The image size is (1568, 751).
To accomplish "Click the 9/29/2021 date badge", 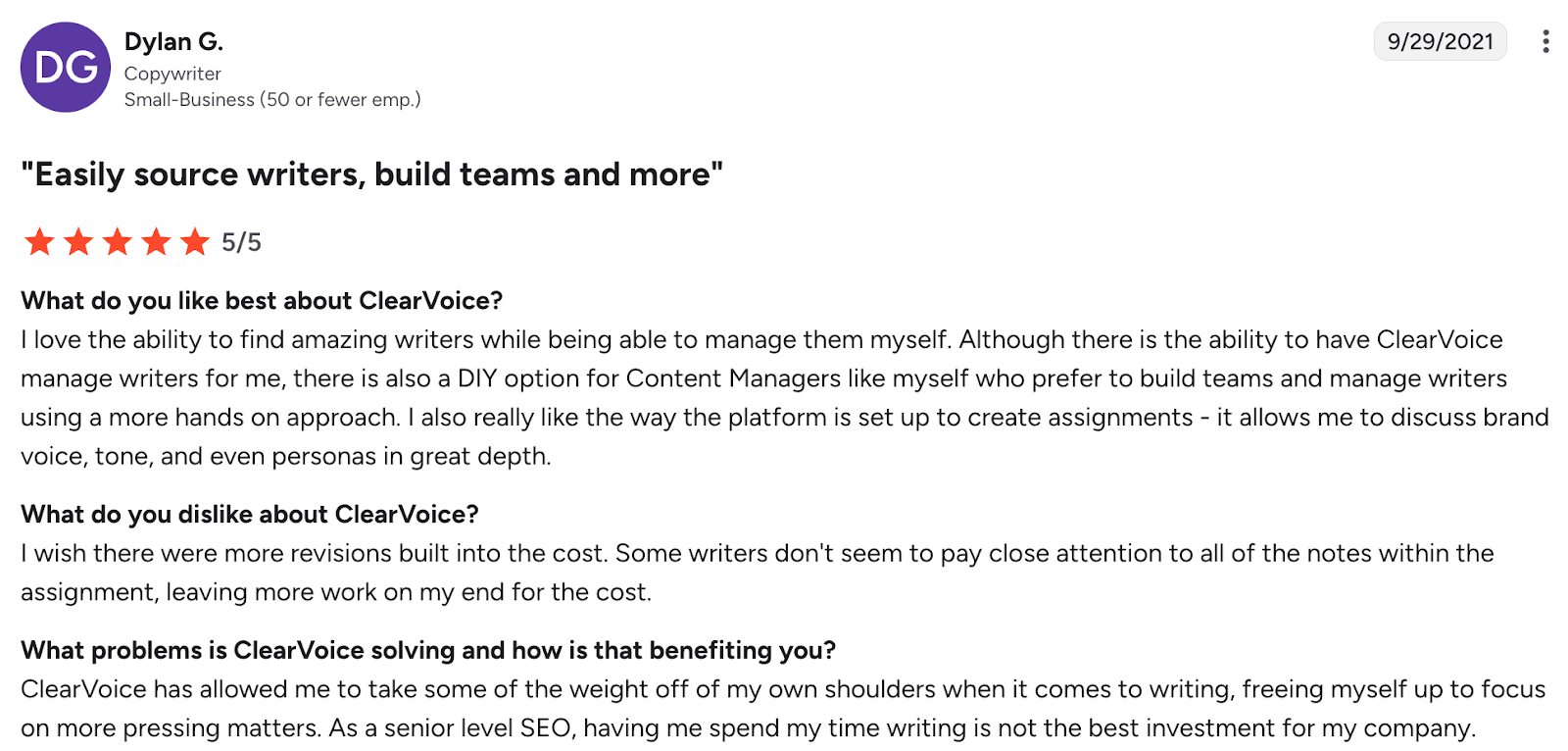I will [x=1440, y=41].
